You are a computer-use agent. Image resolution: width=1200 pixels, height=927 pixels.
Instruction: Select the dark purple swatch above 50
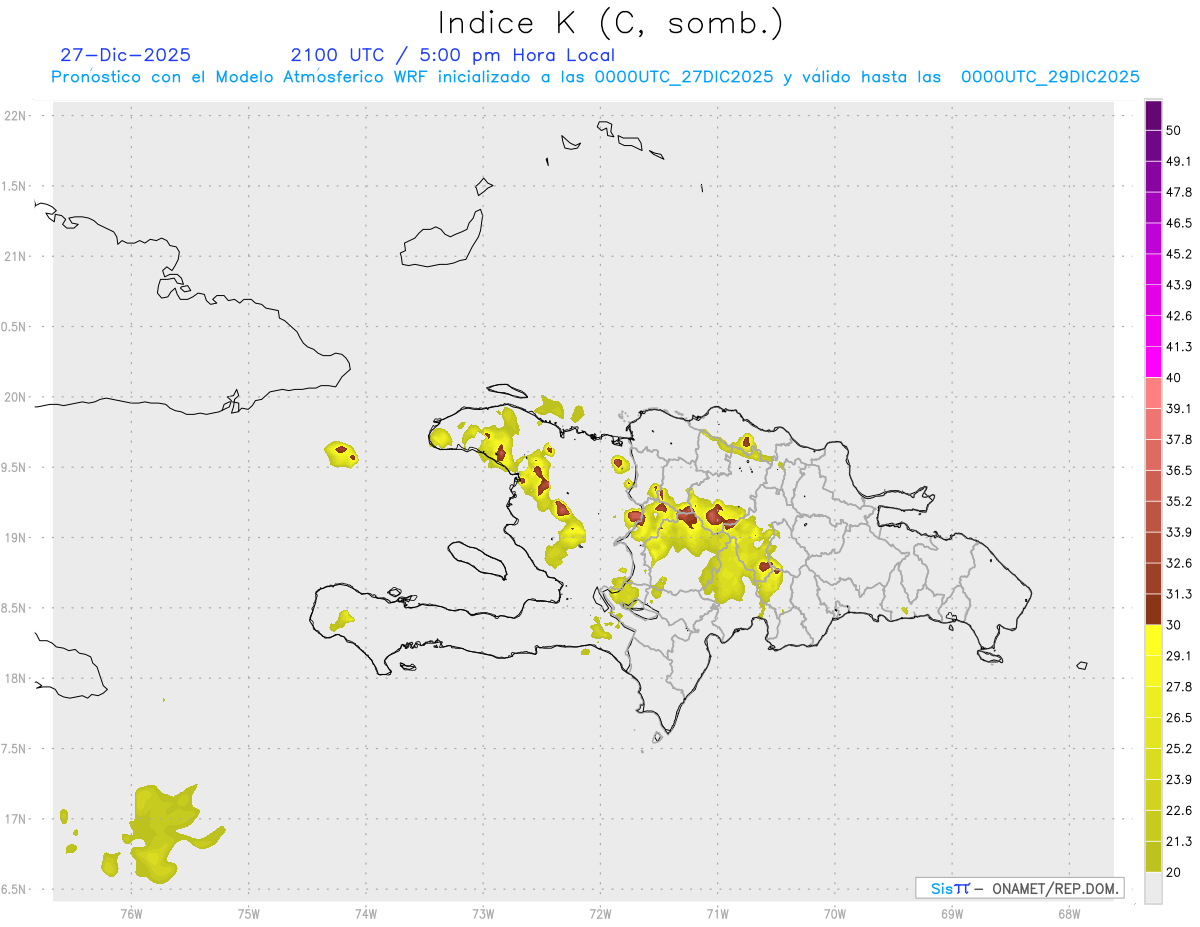[1153, 116]
